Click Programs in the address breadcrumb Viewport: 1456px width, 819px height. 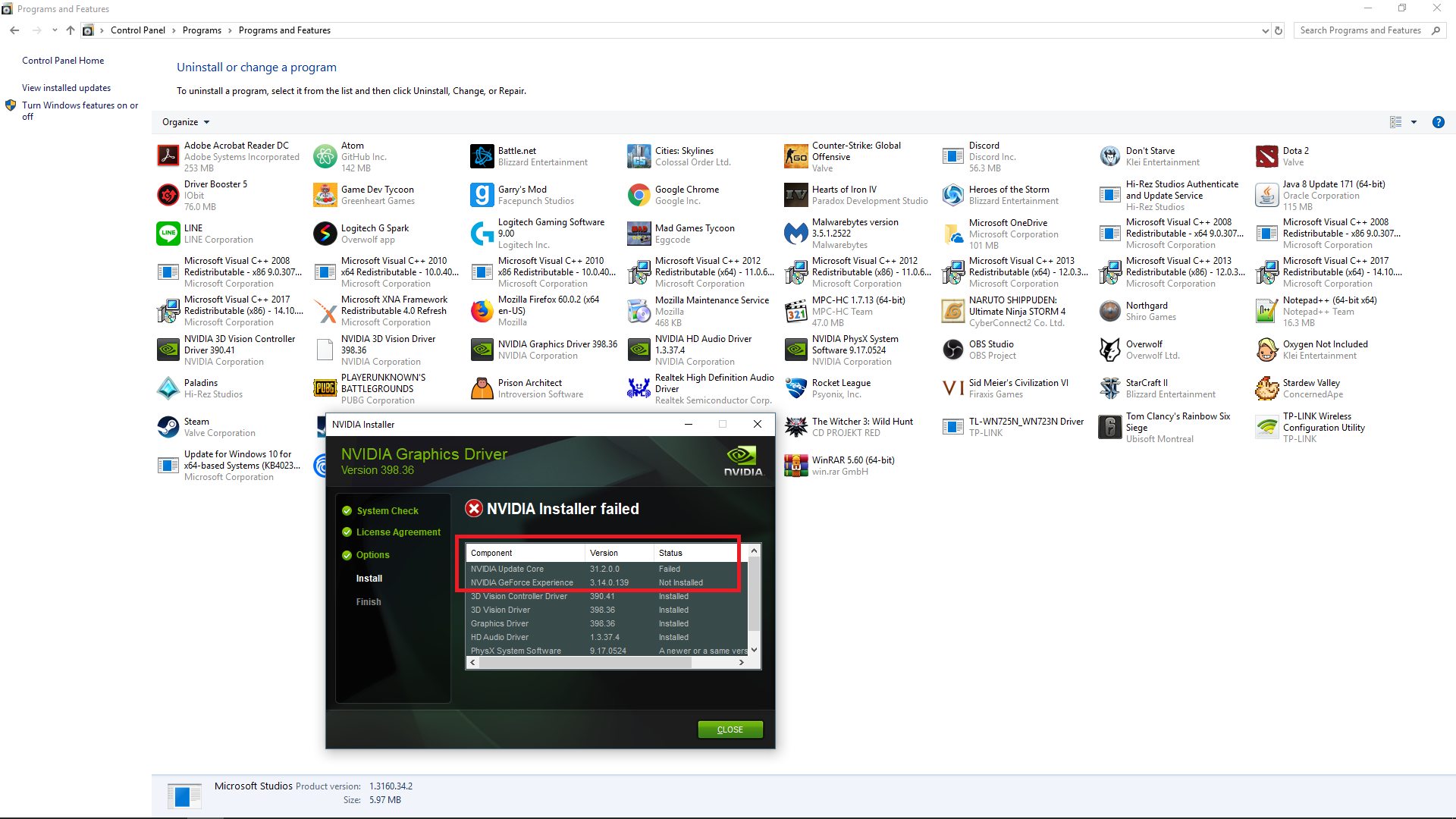tap(202, 30)
